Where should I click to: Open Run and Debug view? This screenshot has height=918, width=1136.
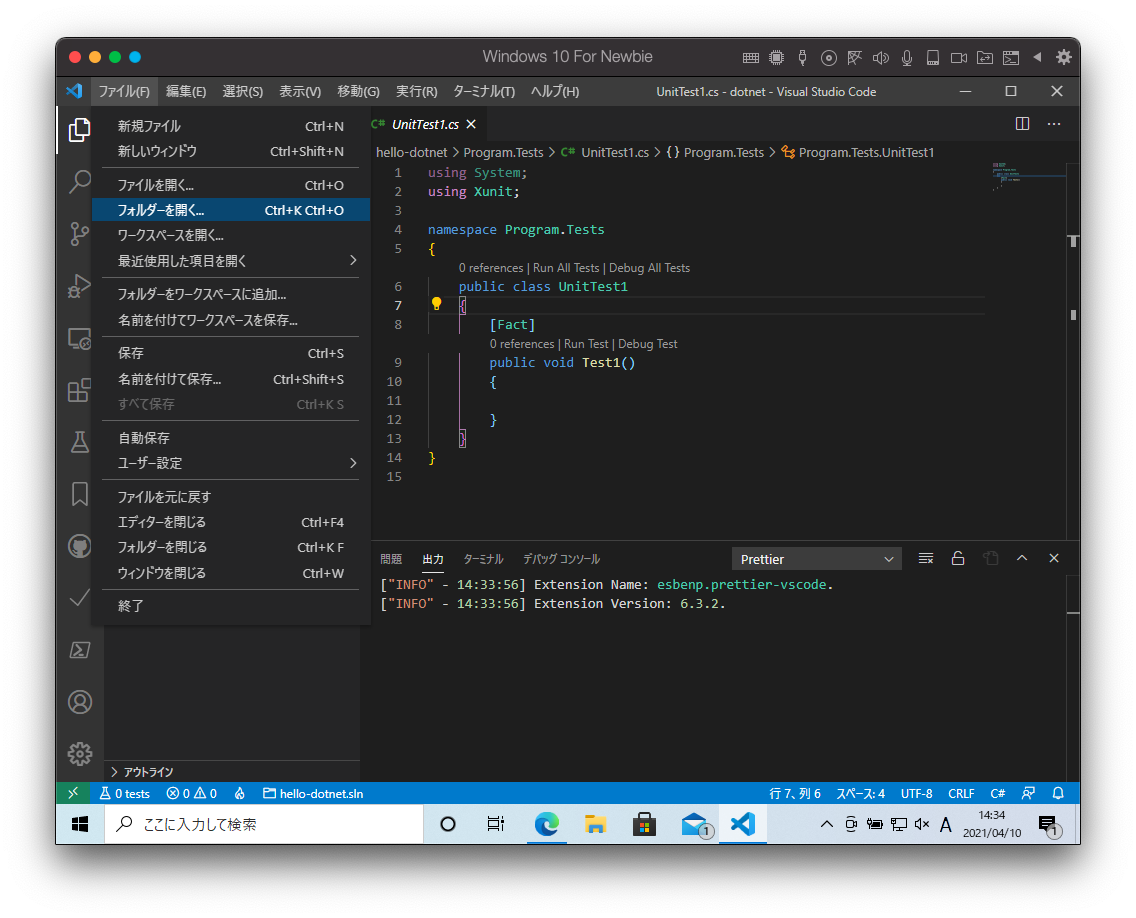79,286
